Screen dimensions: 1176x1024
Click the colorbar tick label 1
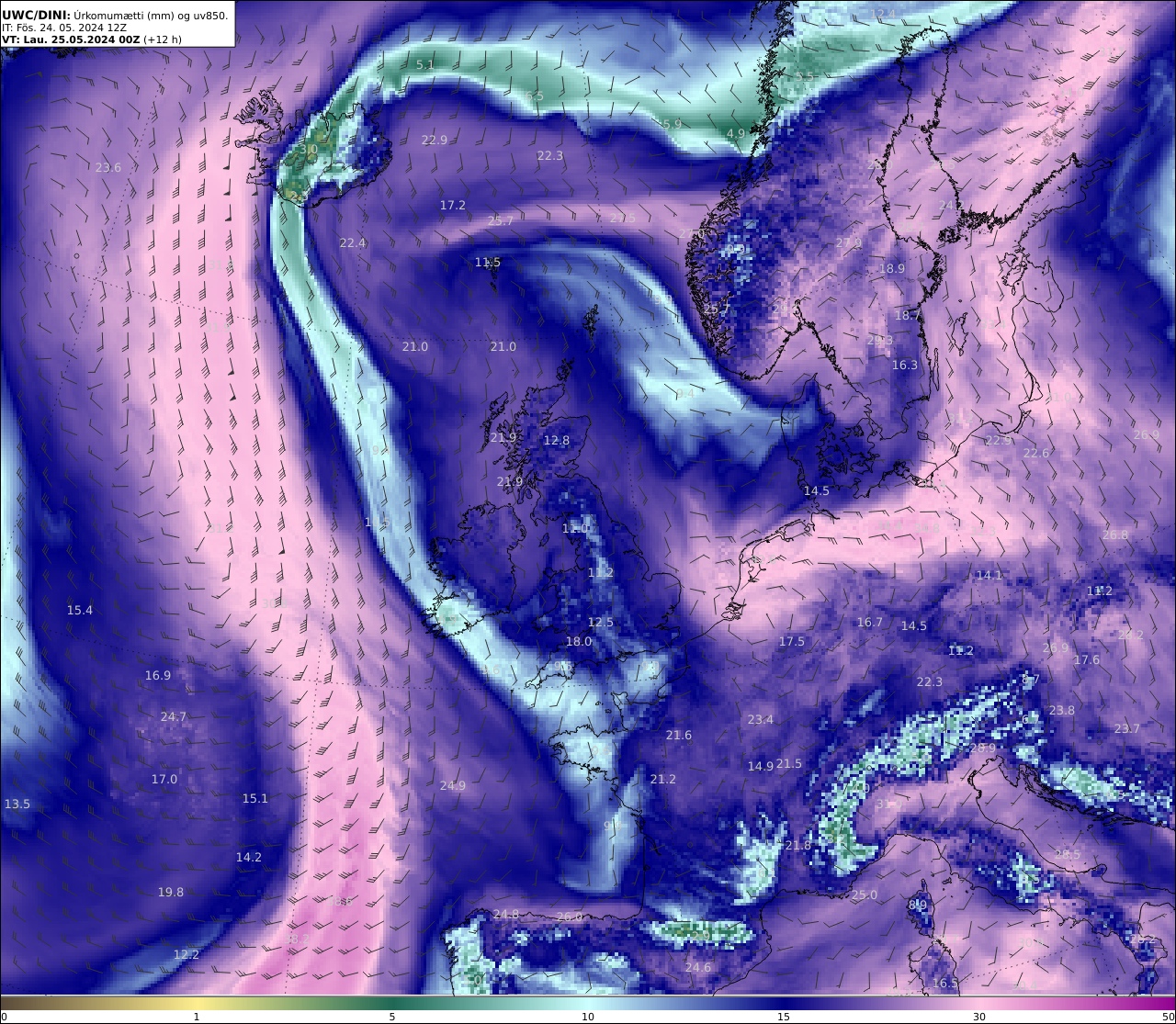[197, 1017]
